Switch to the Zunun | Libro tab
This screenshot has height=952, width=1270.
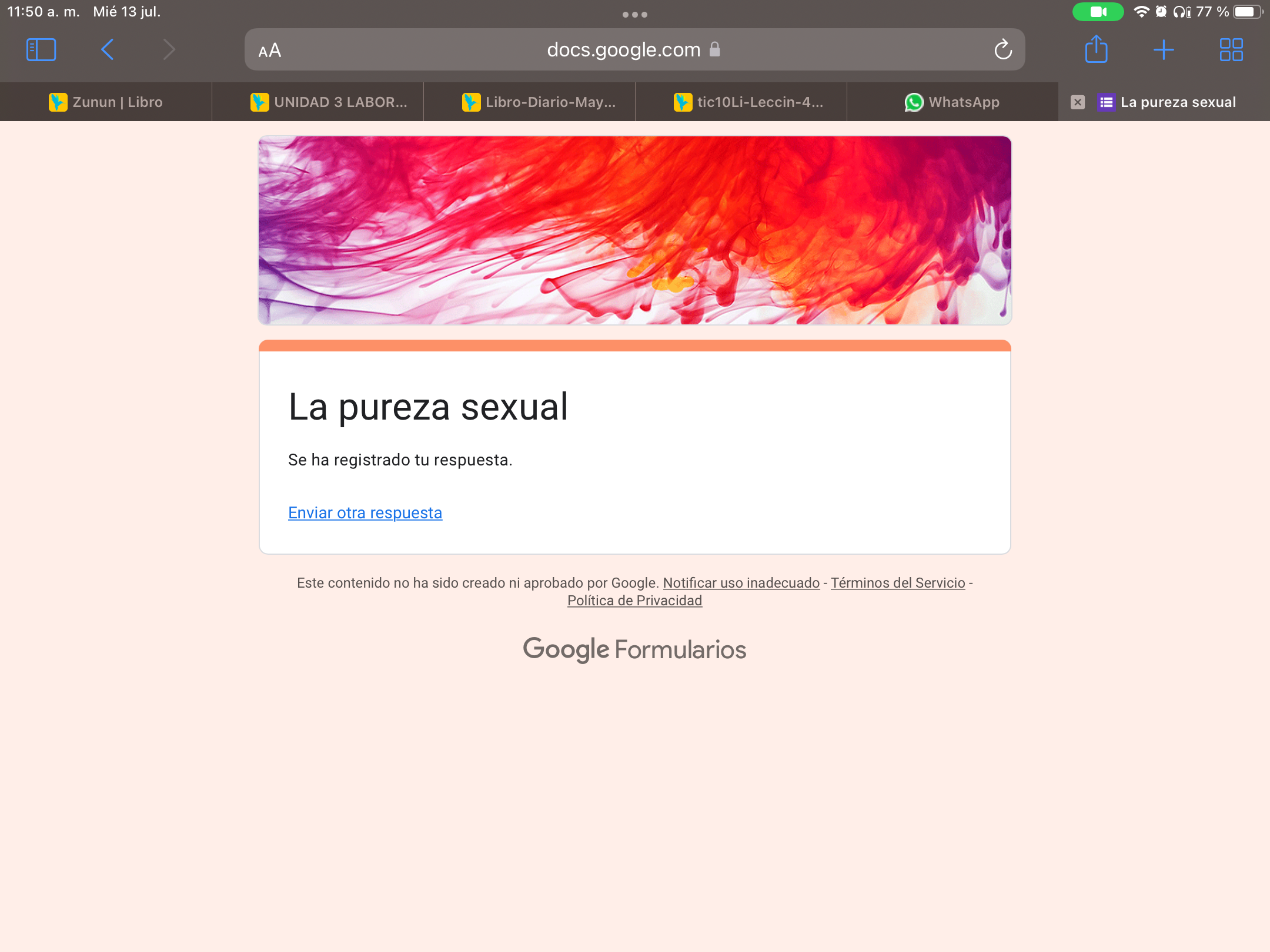pos(106,102)
